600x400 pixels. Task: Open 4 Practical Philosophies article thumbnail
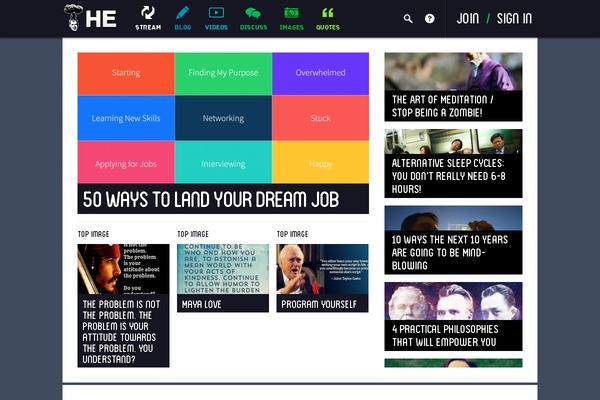tap(453, 301)
